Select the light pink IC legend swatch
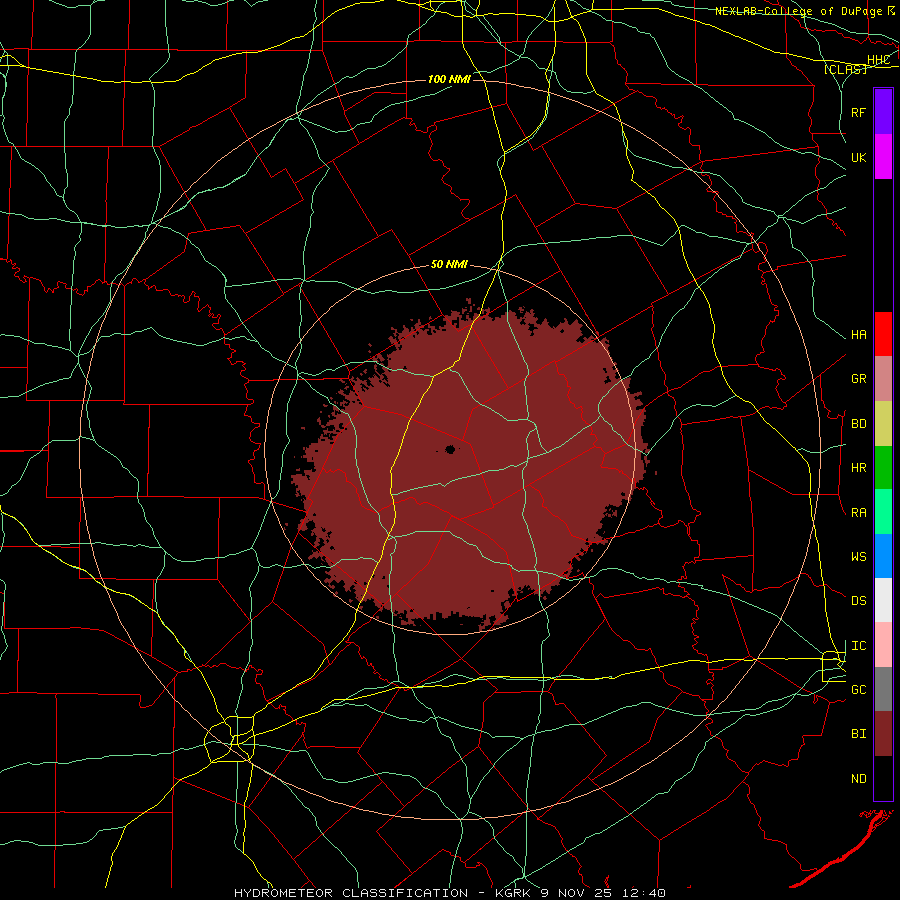 (883, 645)
